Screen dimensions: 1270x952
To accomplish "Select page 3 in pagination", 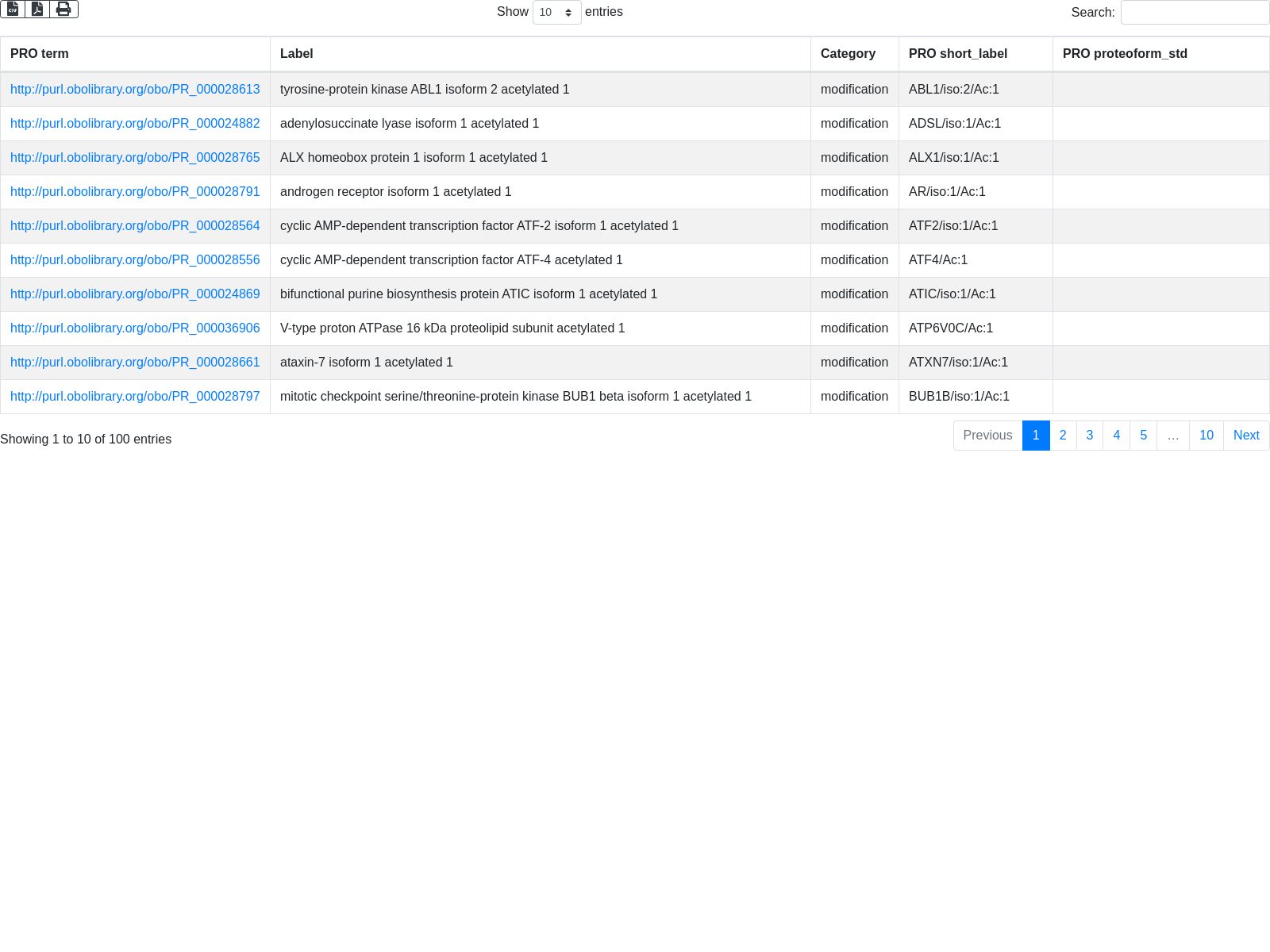I will [x=1089, y=436].
